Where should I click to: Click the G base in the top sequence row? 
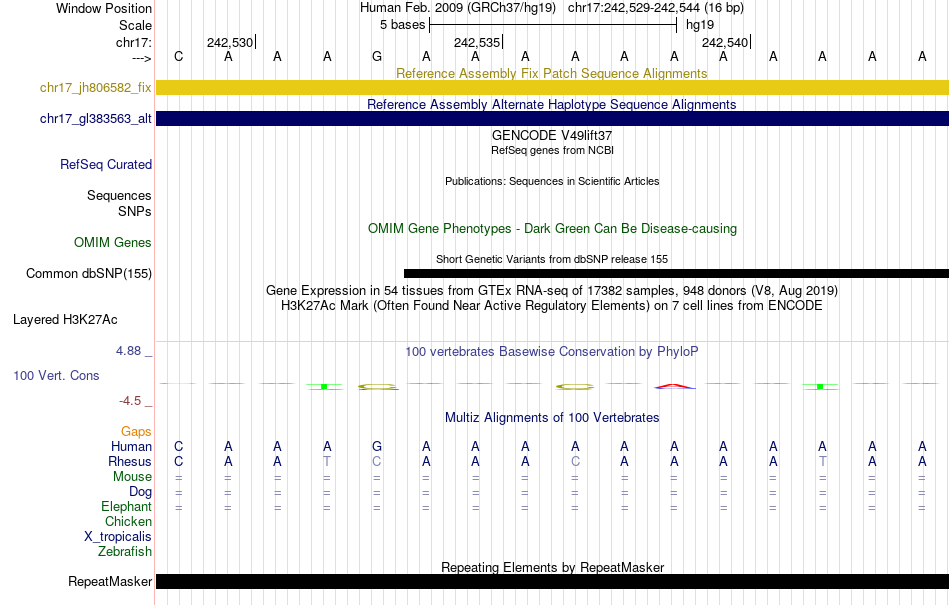click(x=377, y=56)
